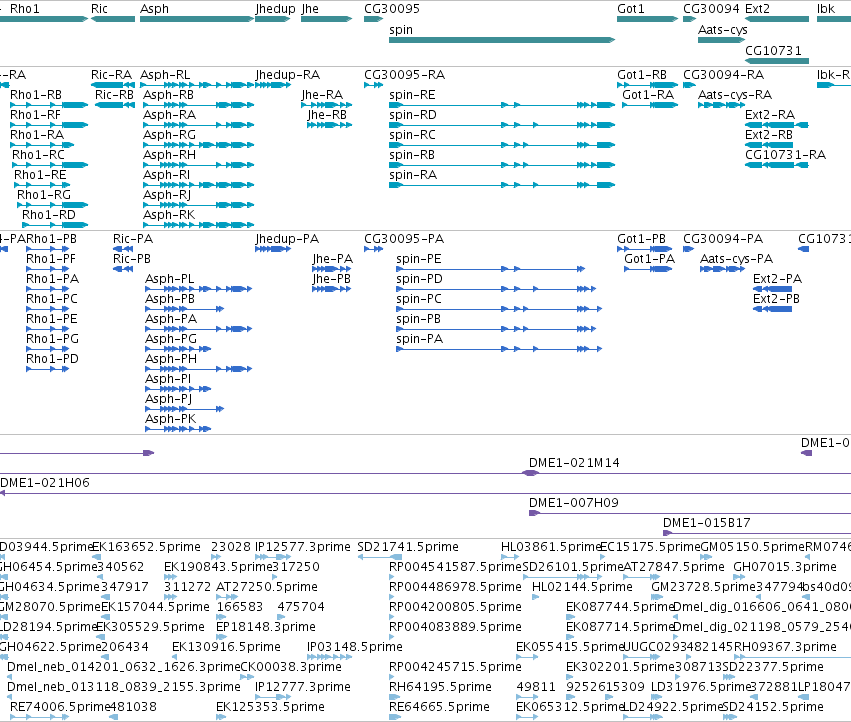The width and height of the screenshot is (851, 722).
Task: Click the Jhedup-RA transcript
Action: click(272, 85)
